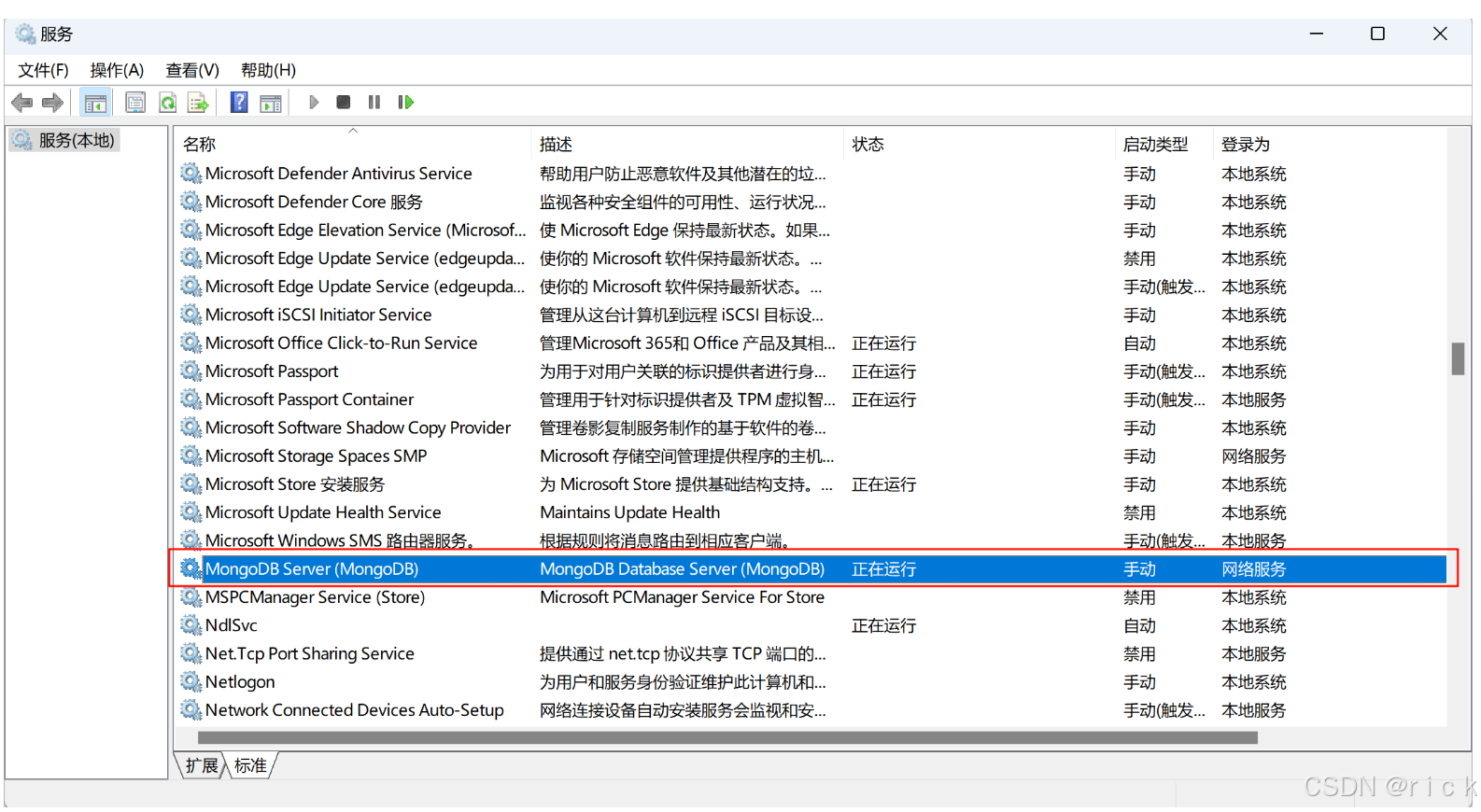Click gear icon of Net.Tcp Port Sharing Service

(x=191, y=653)
